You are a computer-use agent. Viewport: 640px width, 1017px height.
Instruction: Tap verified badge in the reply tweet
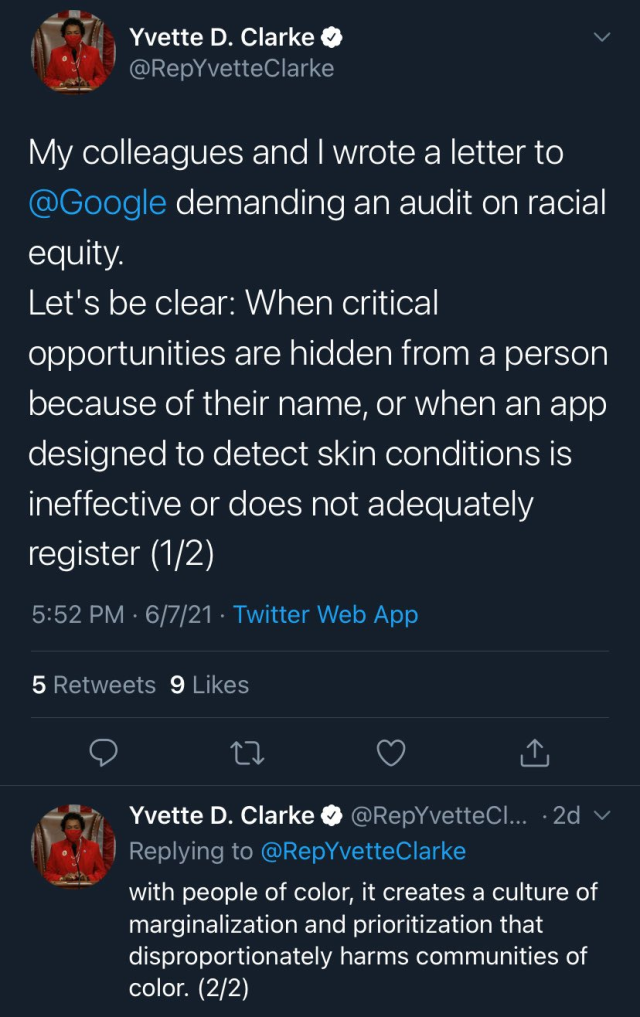[x=333, y=816]
